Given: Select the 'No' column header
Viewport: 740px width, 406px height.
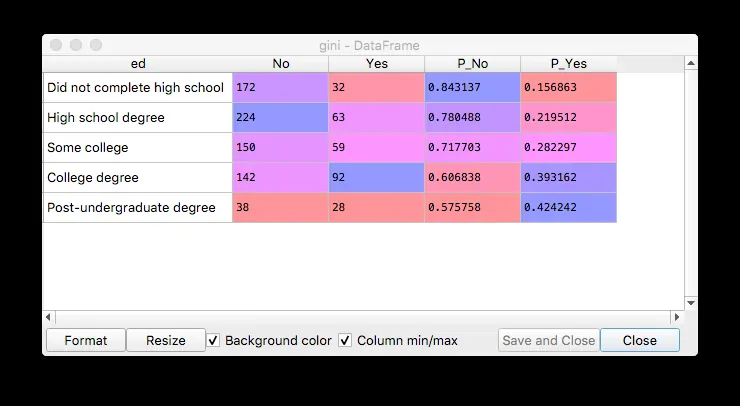Looking at the screenshot, I should click(x=281, y=64).
